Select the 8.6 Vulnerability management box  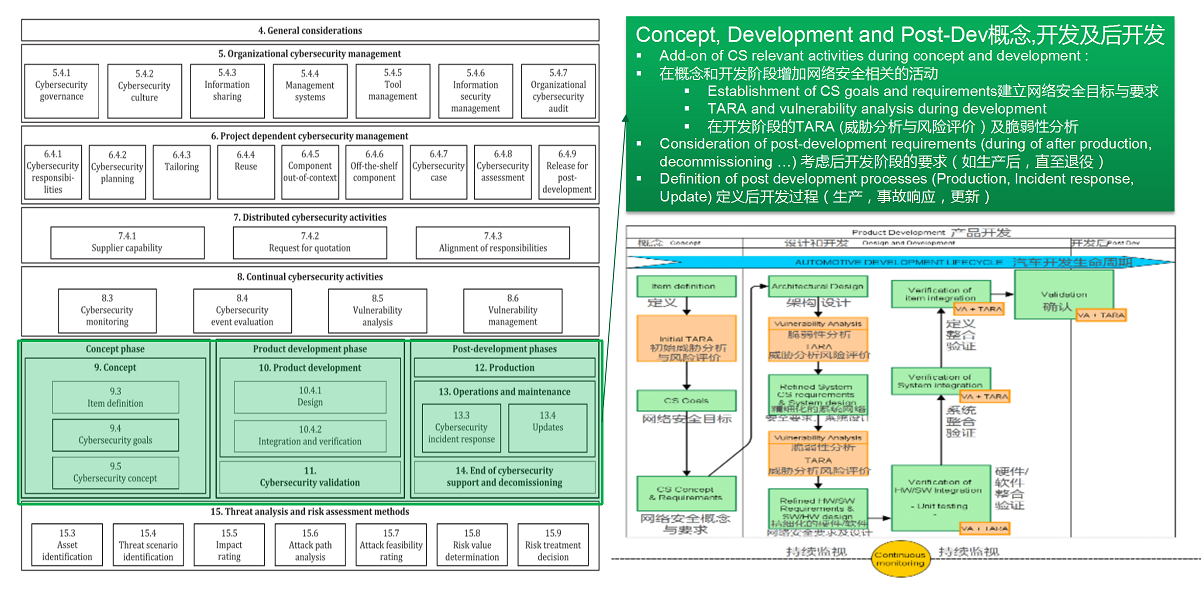[x=512, y=310]
